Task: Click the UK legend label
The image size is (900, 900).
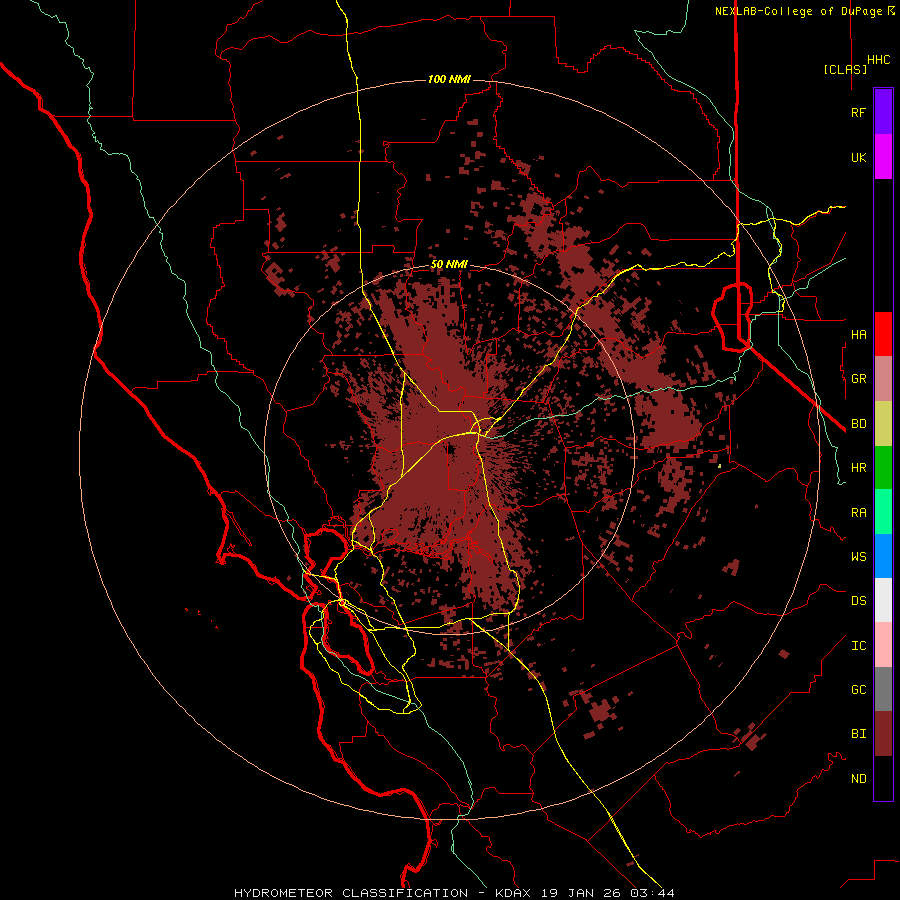Action: tap(859, 157)
